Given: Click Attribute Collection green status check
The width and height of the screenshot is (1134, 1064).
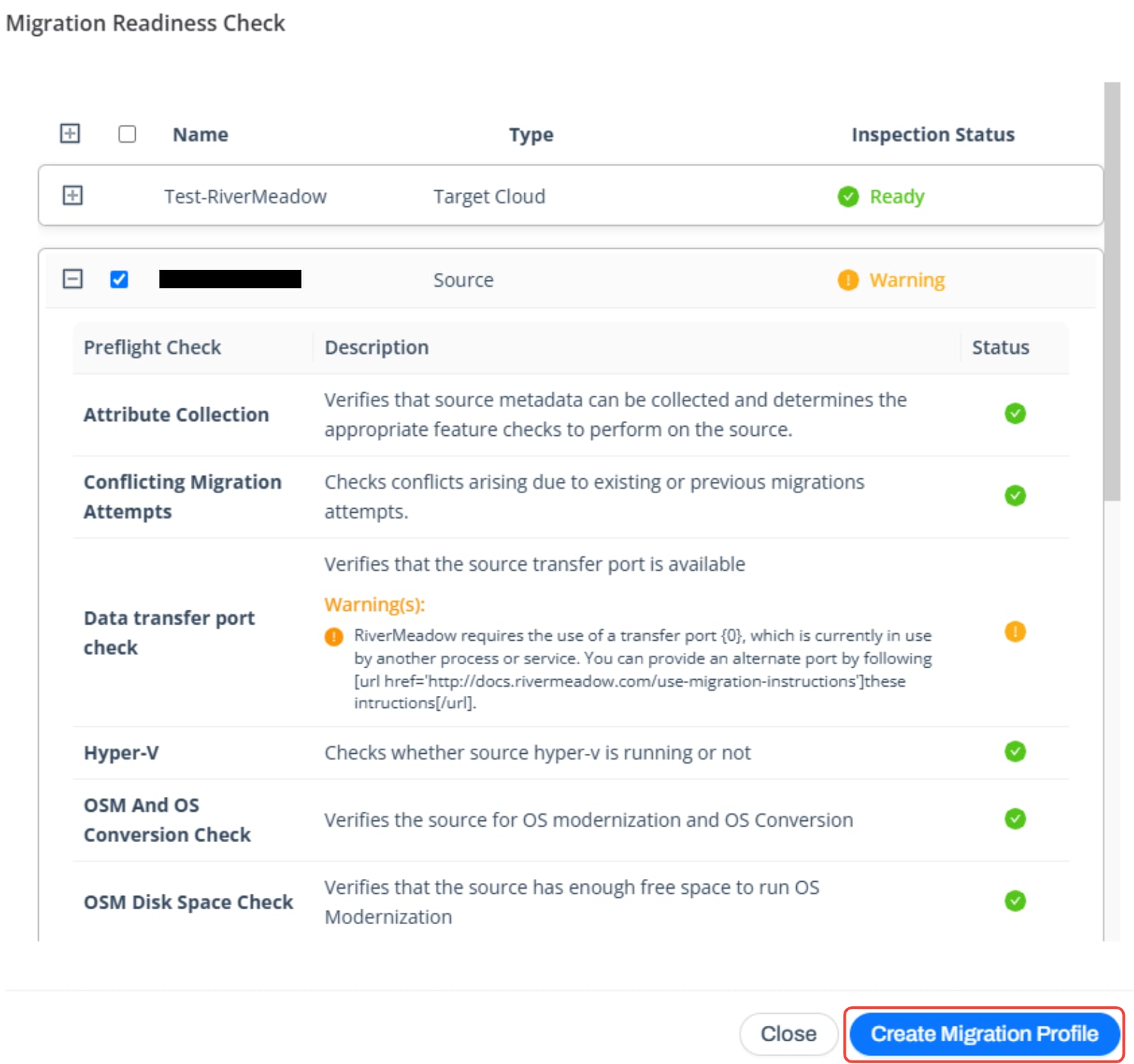Looking at the screenshot, I should point(1015,413).
